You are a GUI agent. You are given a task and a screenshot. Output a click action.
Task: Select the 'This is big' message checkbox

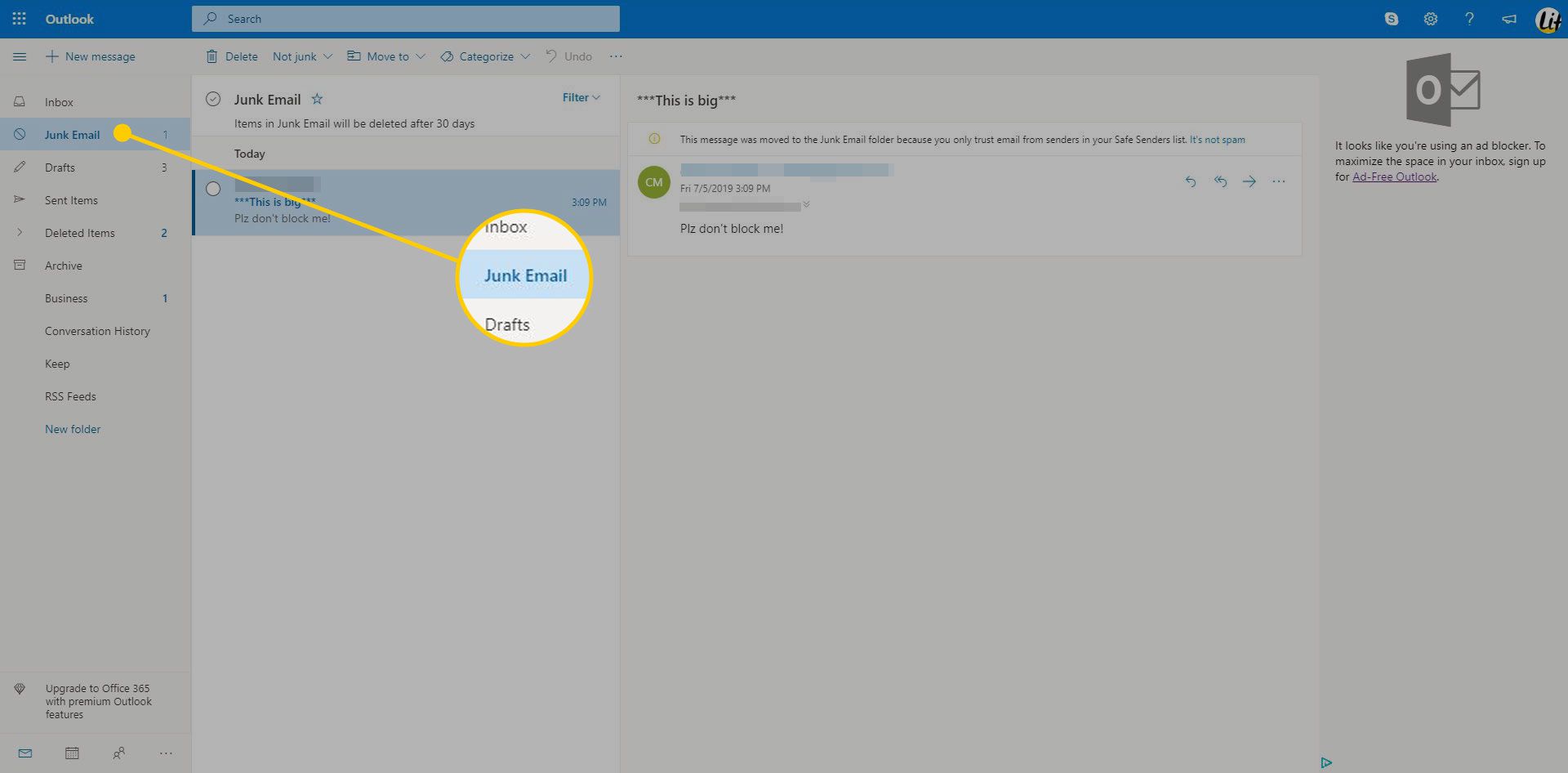click(213, 189)
